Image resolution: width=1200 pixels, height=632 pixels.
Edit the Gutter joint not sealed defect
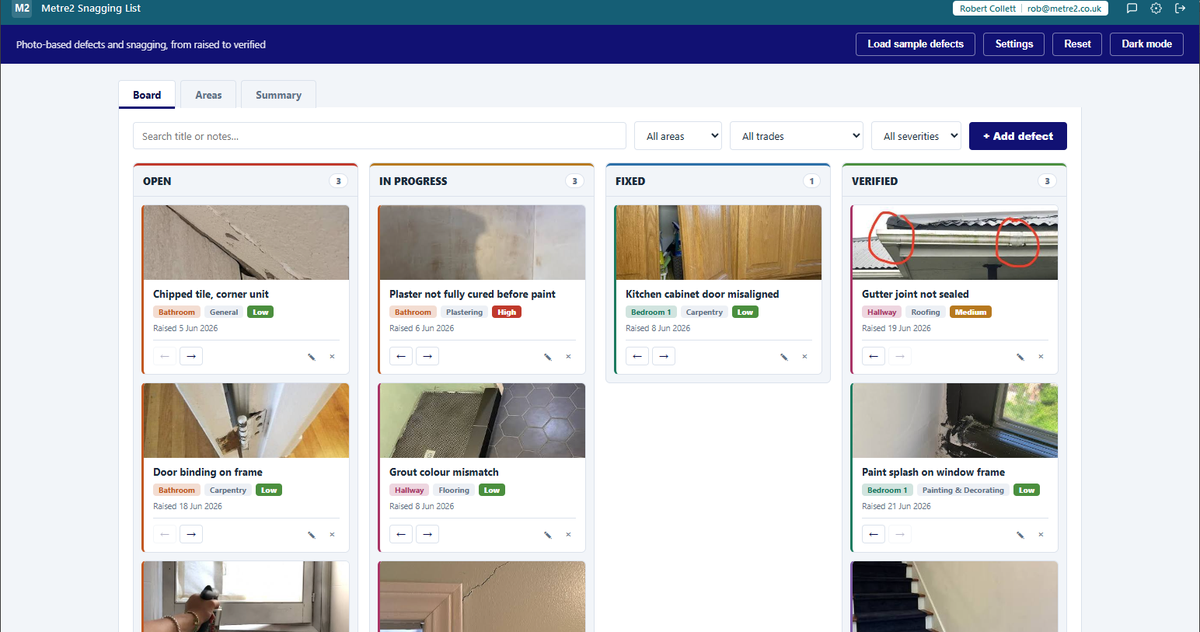pyautogui.click(x=1019, y=356)
